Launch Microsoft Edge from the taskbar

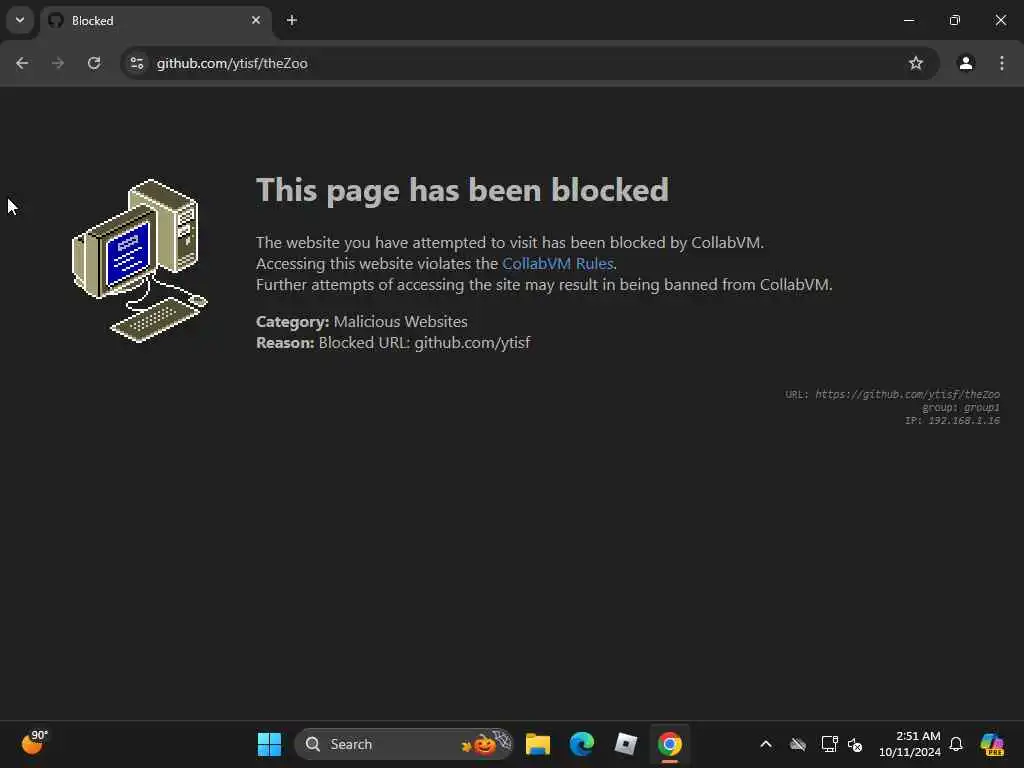click(x=581, y=744)
